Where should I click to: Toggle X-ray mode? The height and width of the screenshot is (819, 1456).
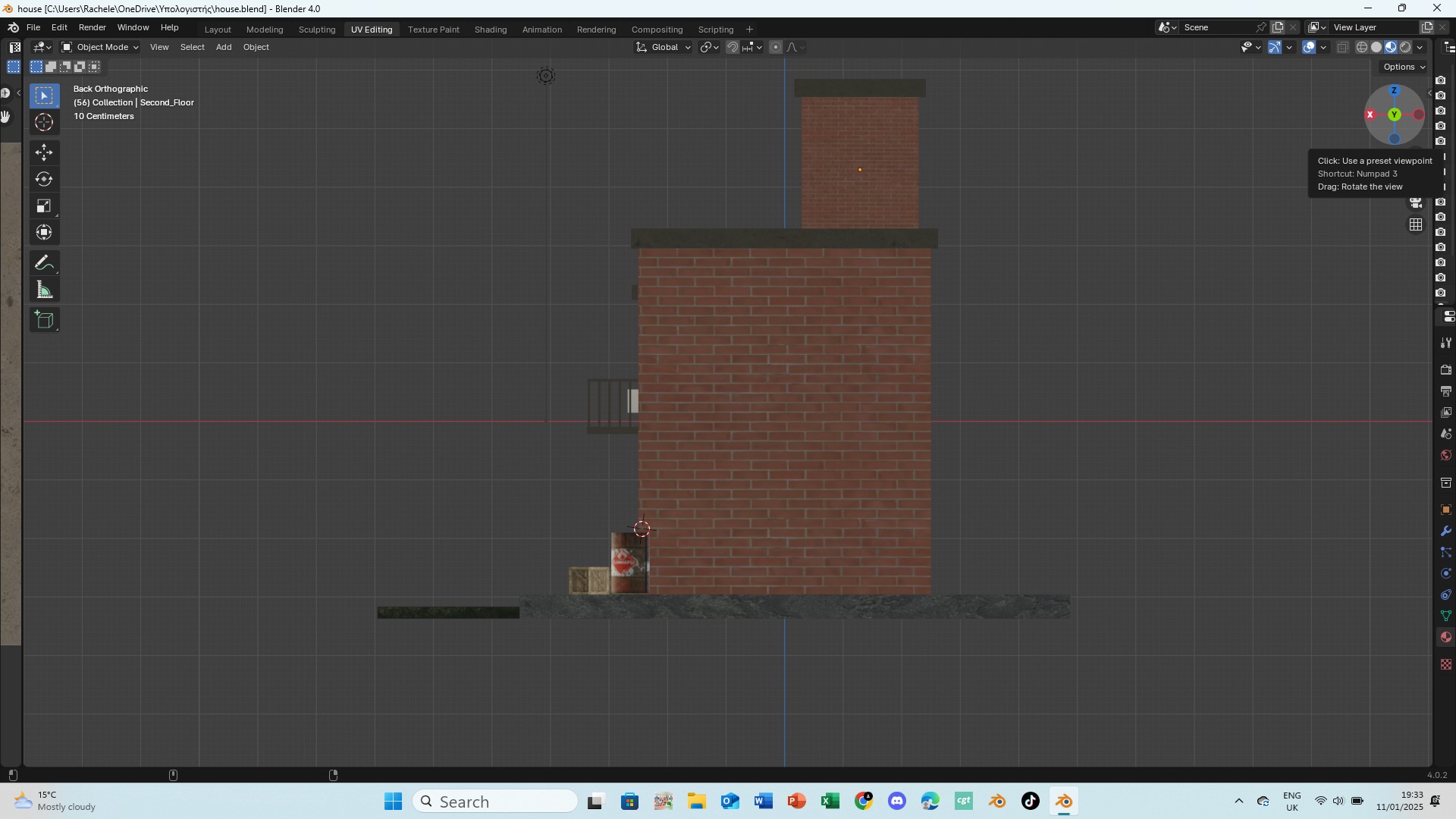tap(1342, 47)
